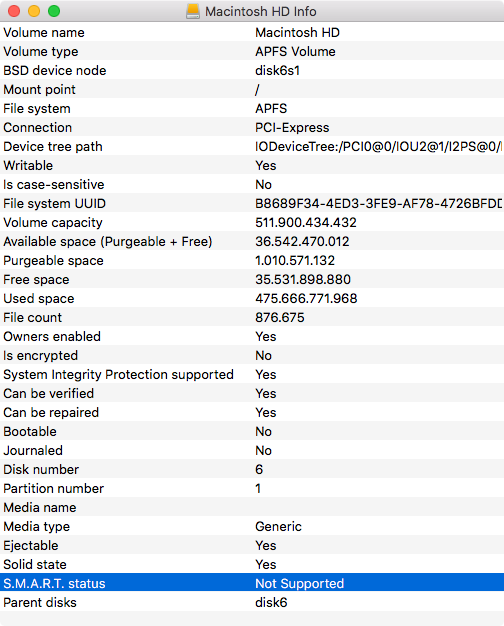Select the System Integrity Protection supported row
Viewport: 504px width, 626px height.
pos(252,374)
